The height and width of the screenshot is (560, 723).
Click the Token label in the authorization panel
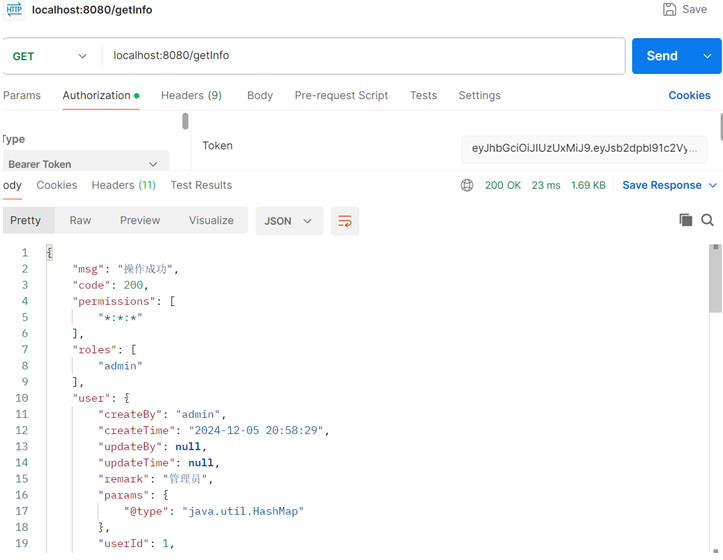217,146
